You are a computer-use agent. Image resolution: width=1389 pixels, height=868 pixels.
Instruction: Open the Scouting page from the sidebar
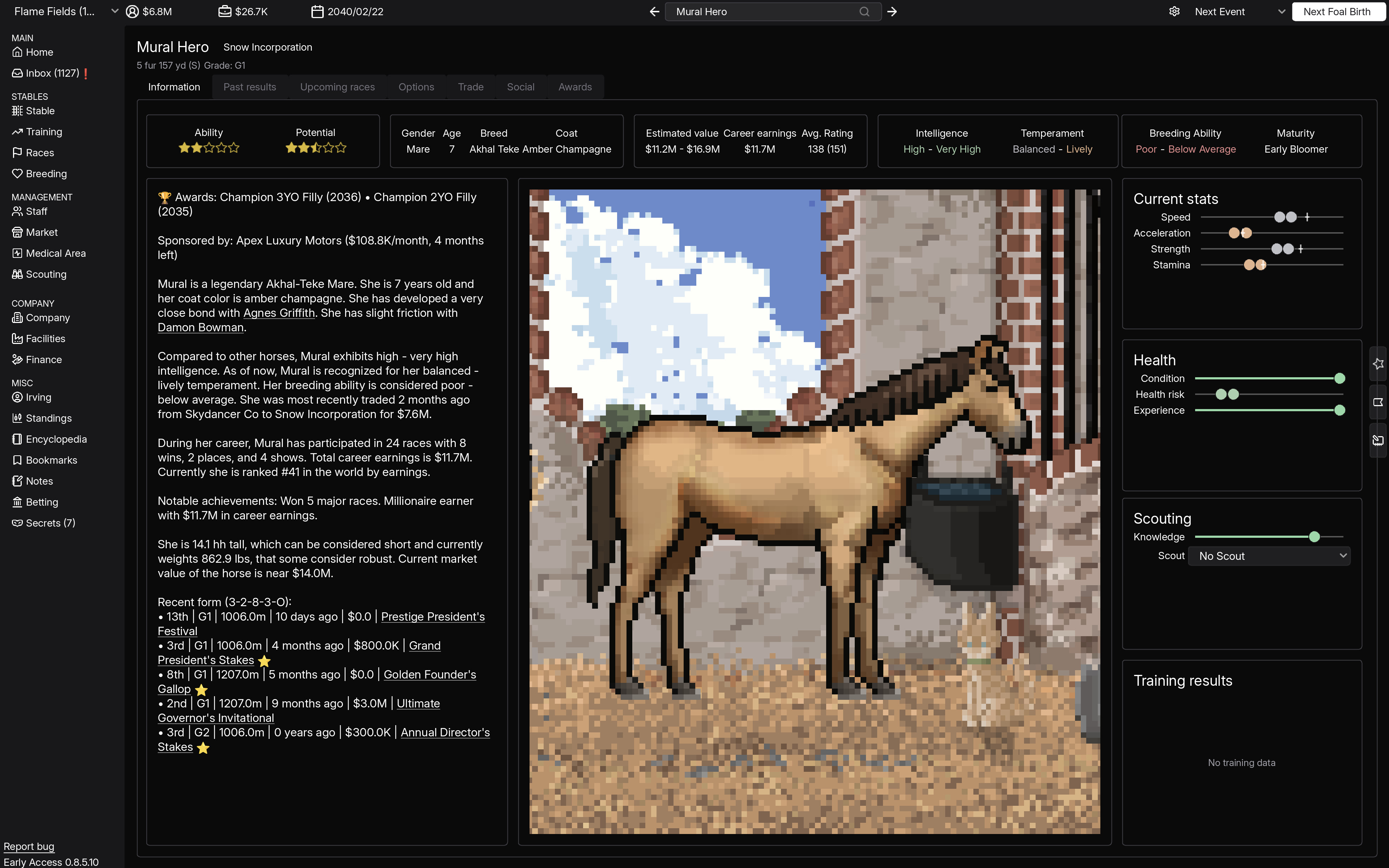click(46, 274)
